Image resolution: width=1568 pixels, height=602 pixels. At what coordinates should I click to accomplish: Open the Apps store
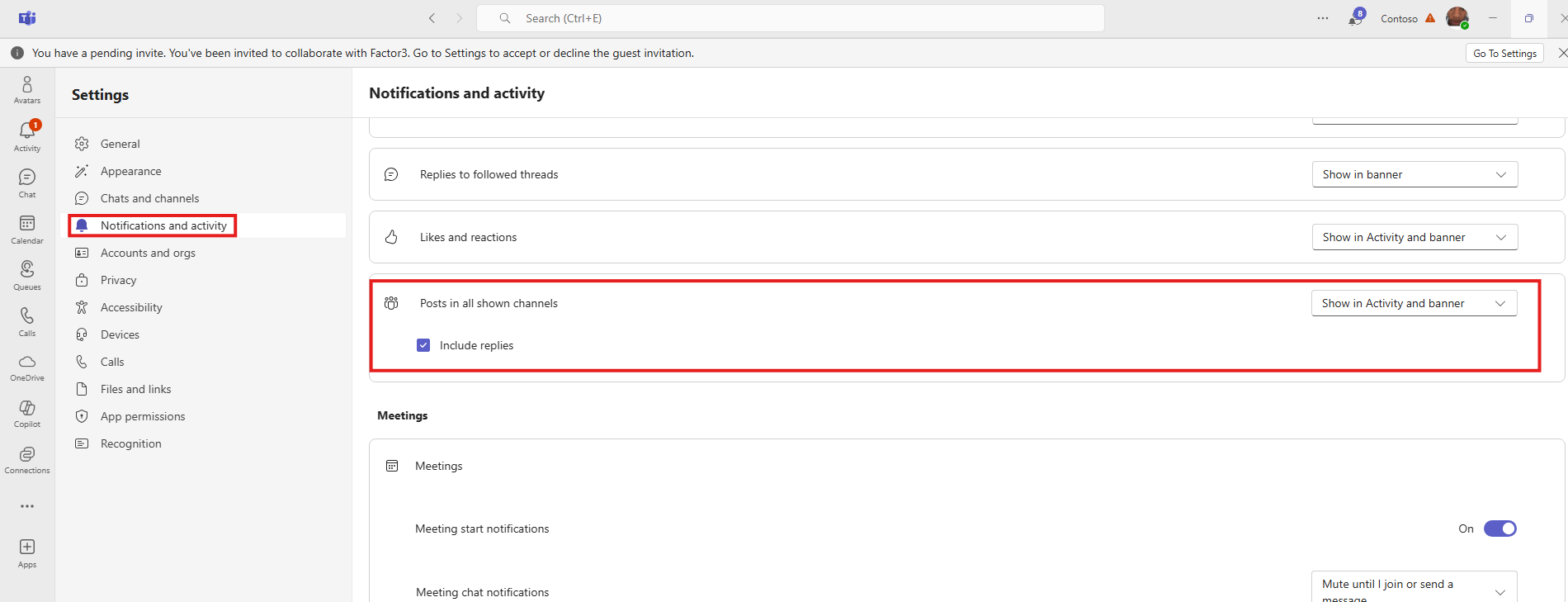click(x=27, y=553)
